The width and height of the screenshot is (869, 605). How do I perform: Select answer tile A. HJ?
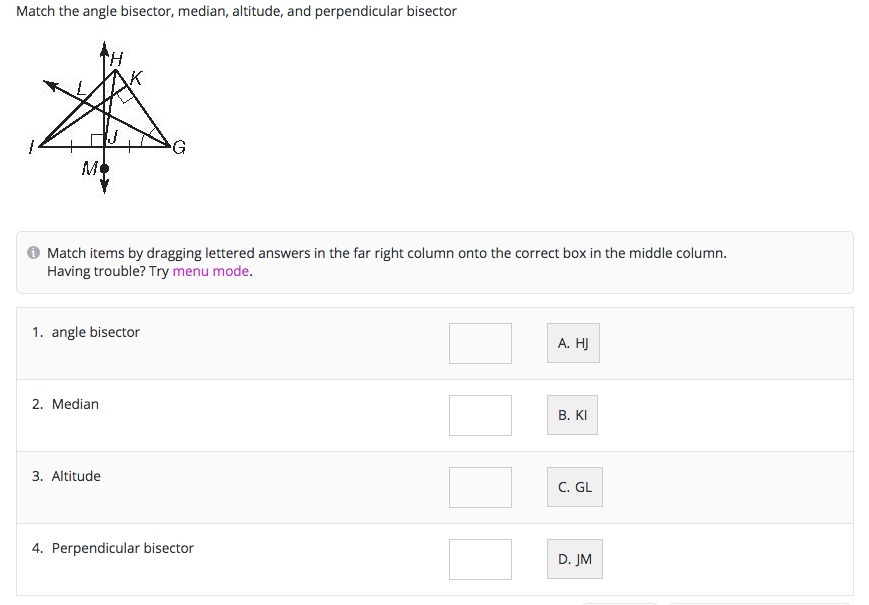click(x=573, y=343)
